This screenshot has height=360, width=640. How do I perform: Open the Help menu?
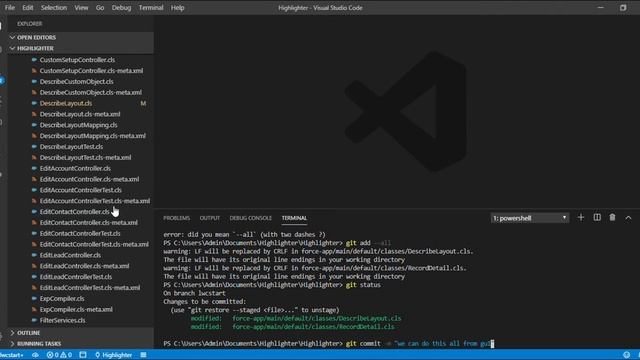click(x=178, y=8)
